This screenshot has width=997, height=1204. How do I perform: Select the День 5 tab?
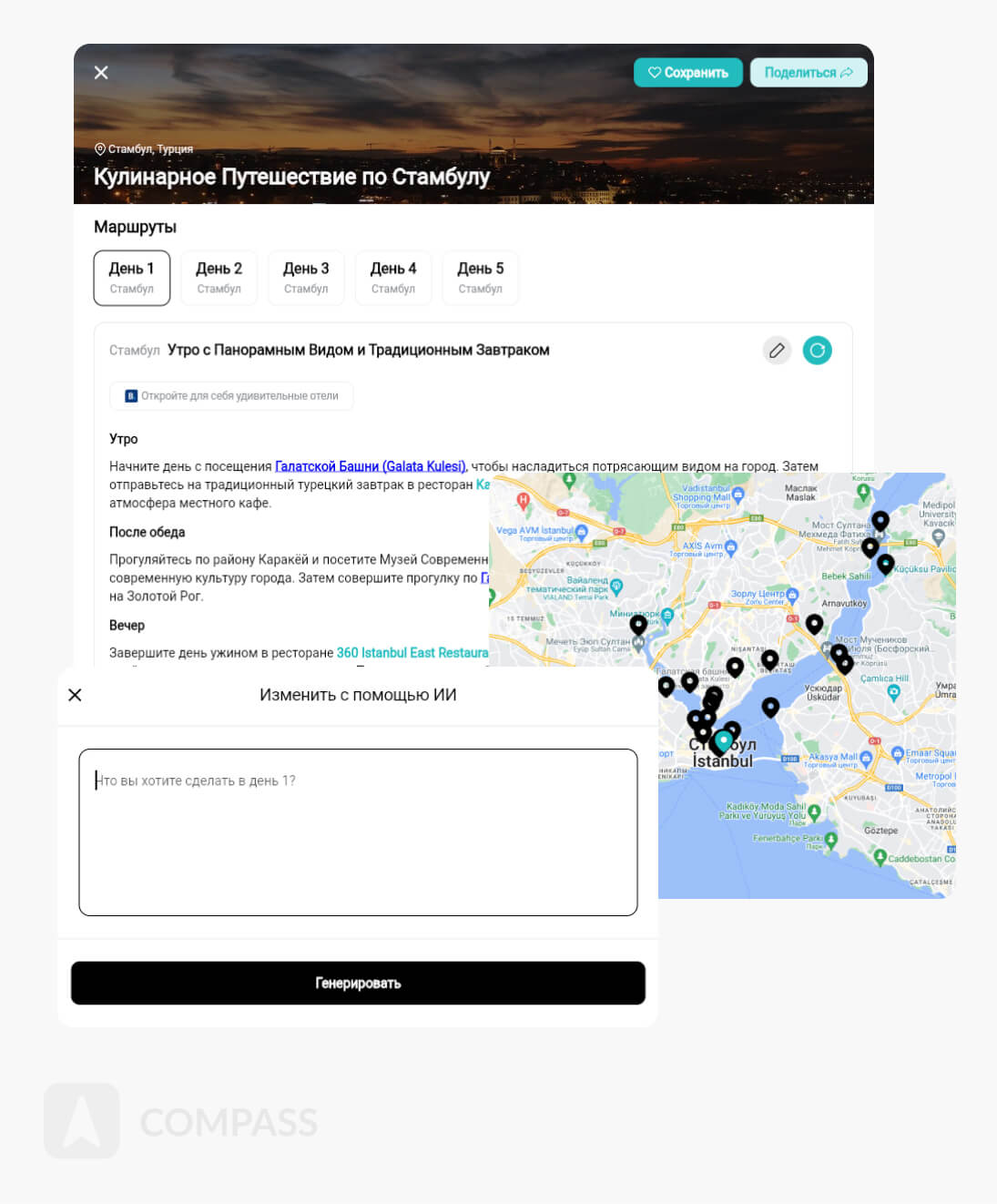click(x=480, y=278)
